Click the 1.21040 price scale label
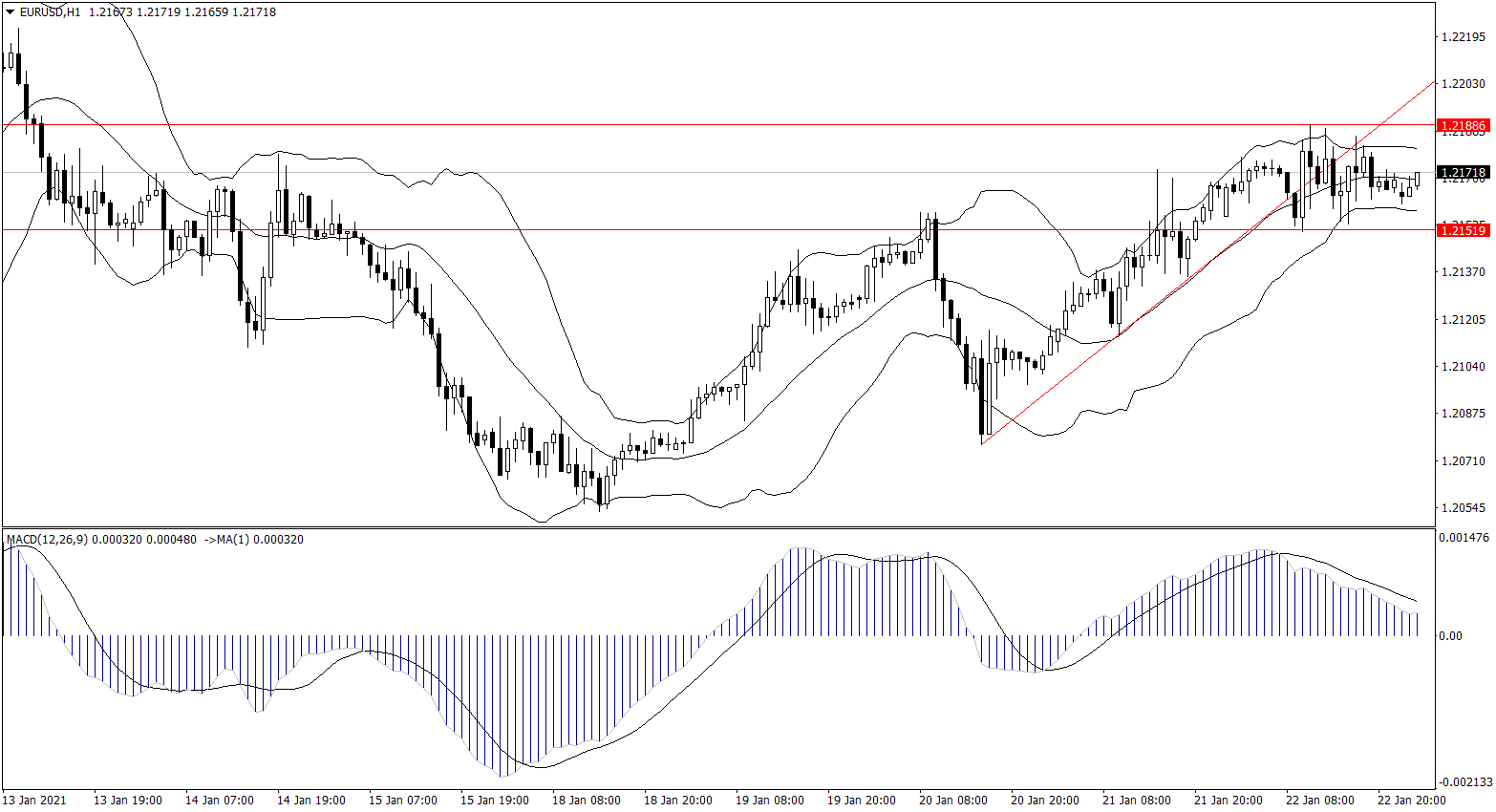This screenshot has height=812, width=1496. pyautogui.click(x=1463, y=367)
